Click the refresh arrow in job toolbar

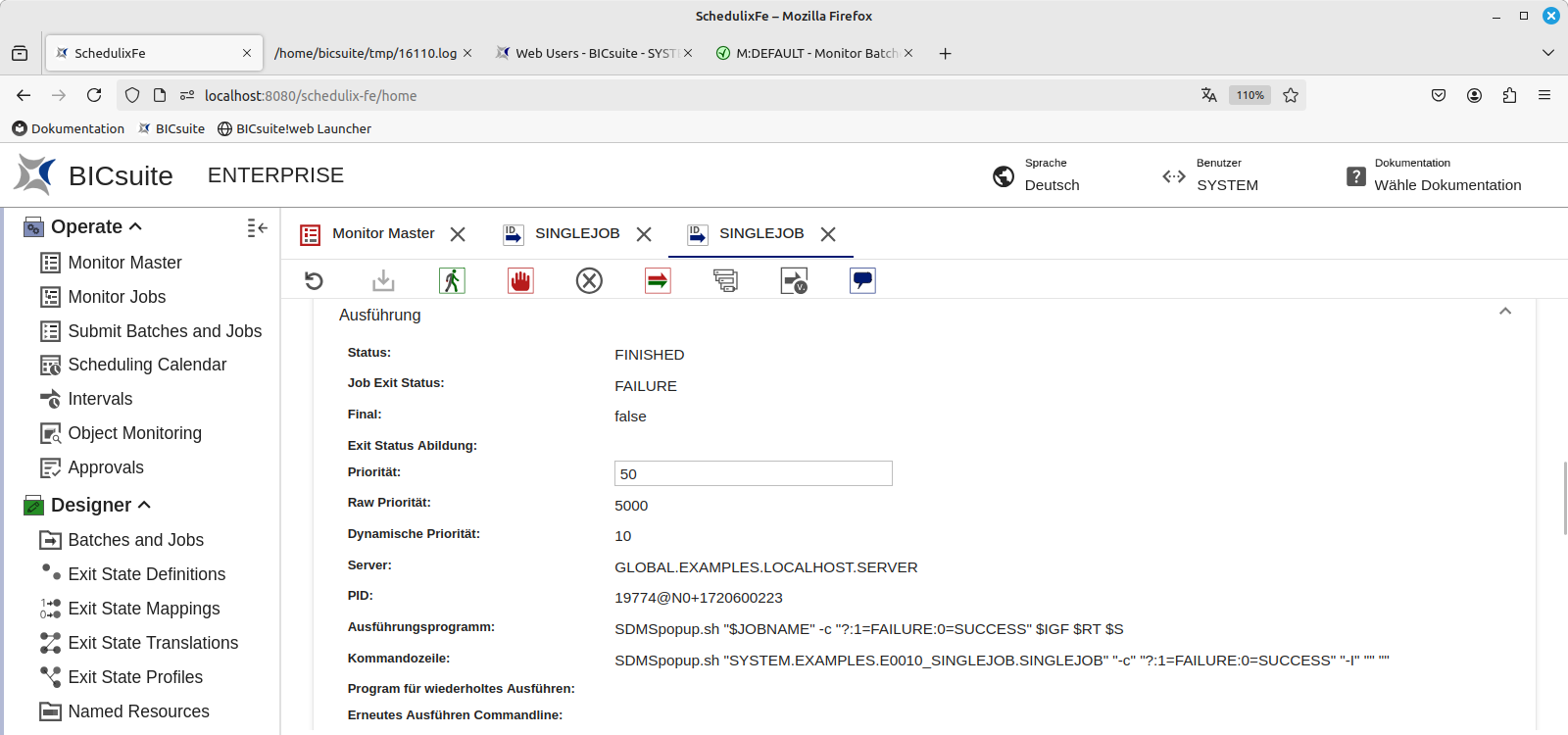[314, 281]
